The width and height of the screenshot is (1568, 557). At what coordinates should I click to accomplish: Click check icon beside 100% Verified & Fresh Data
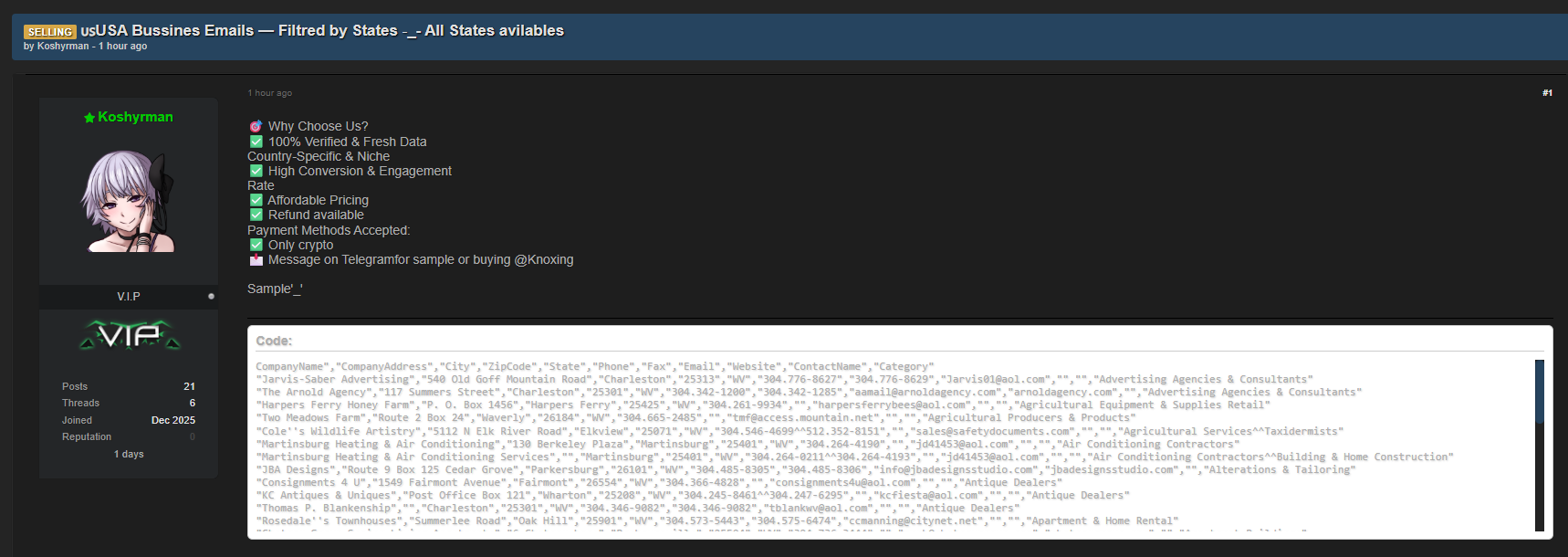pos(256,142)
